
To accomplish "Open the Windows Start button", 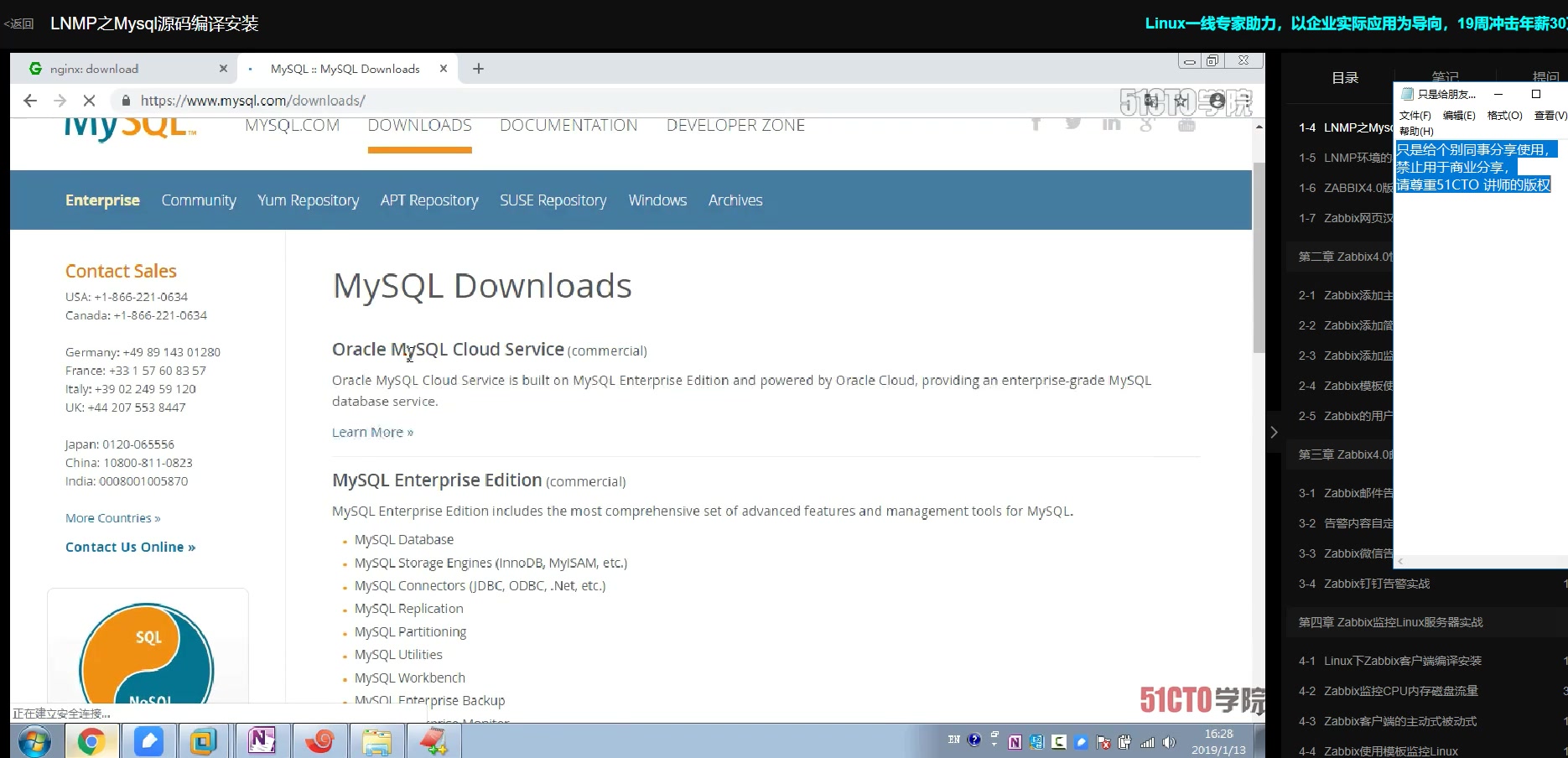I will pos(34,741).
